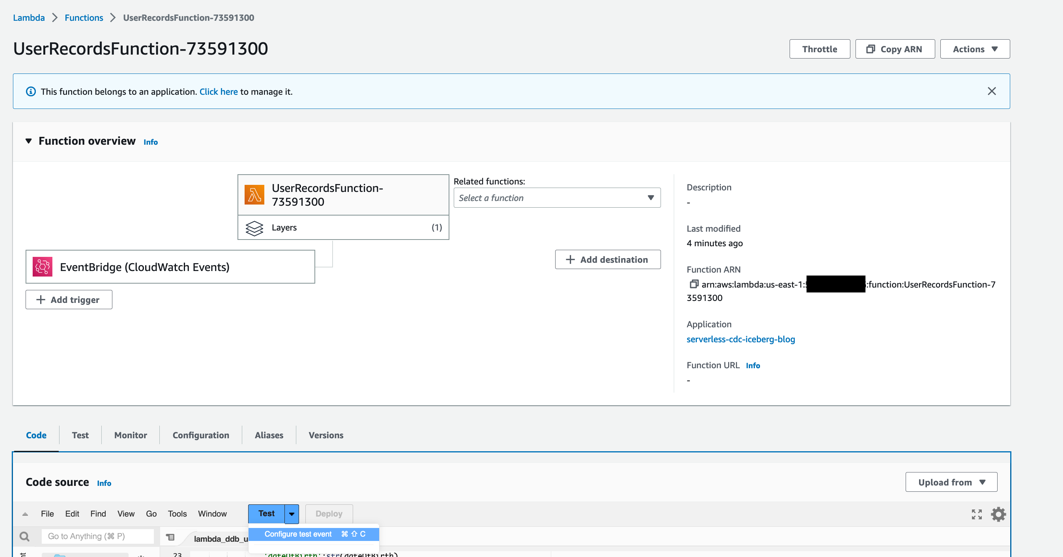
Task: Open the Configuration tab
Action: point(201,435)
